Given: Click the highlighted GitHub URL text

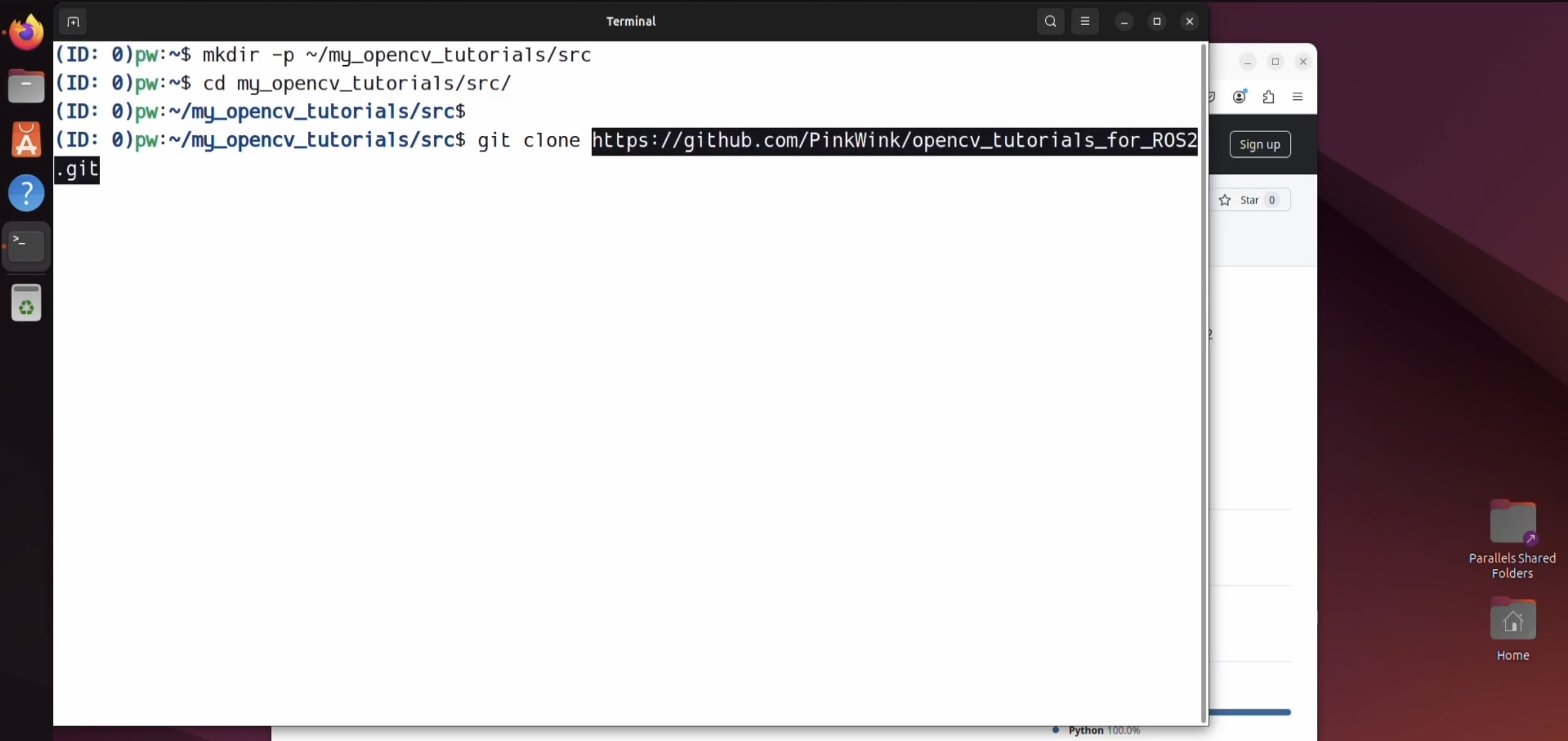Looking at the screenshot, I should tap(893, 141).
